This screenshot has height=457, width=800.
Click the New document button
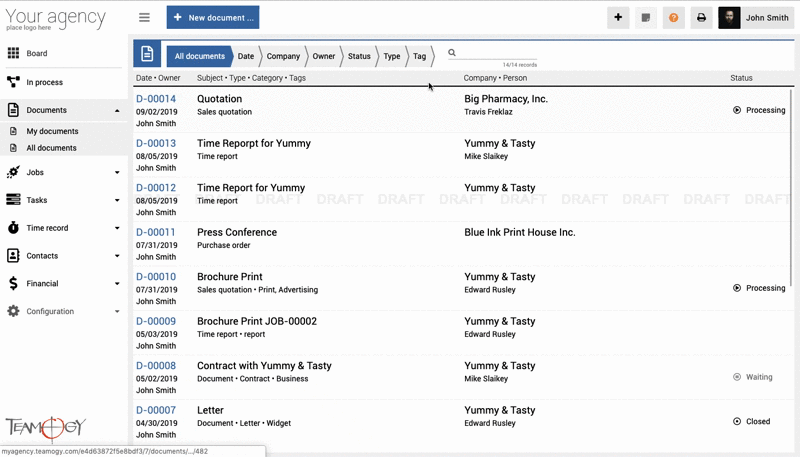pyautogui.click(x=213, y=17)
